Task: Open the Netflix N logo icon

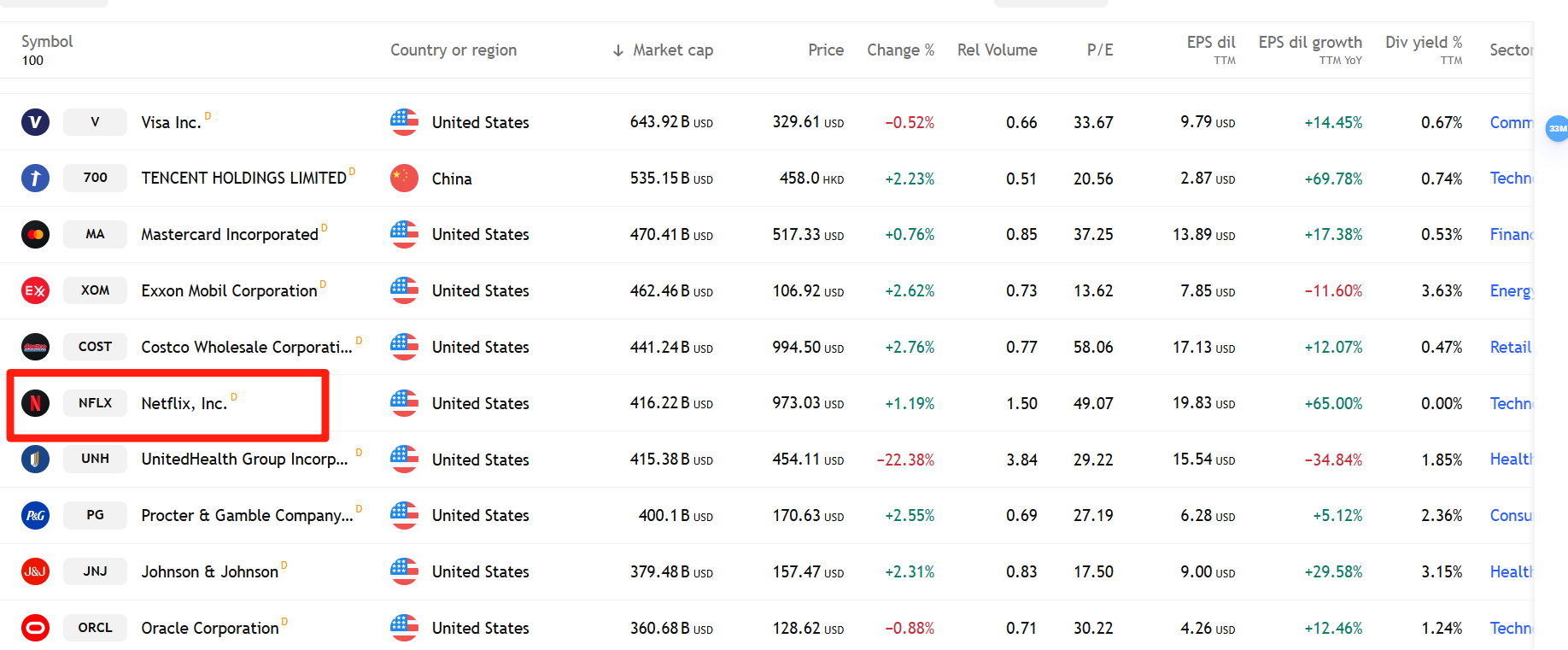Action: (35, 403)
